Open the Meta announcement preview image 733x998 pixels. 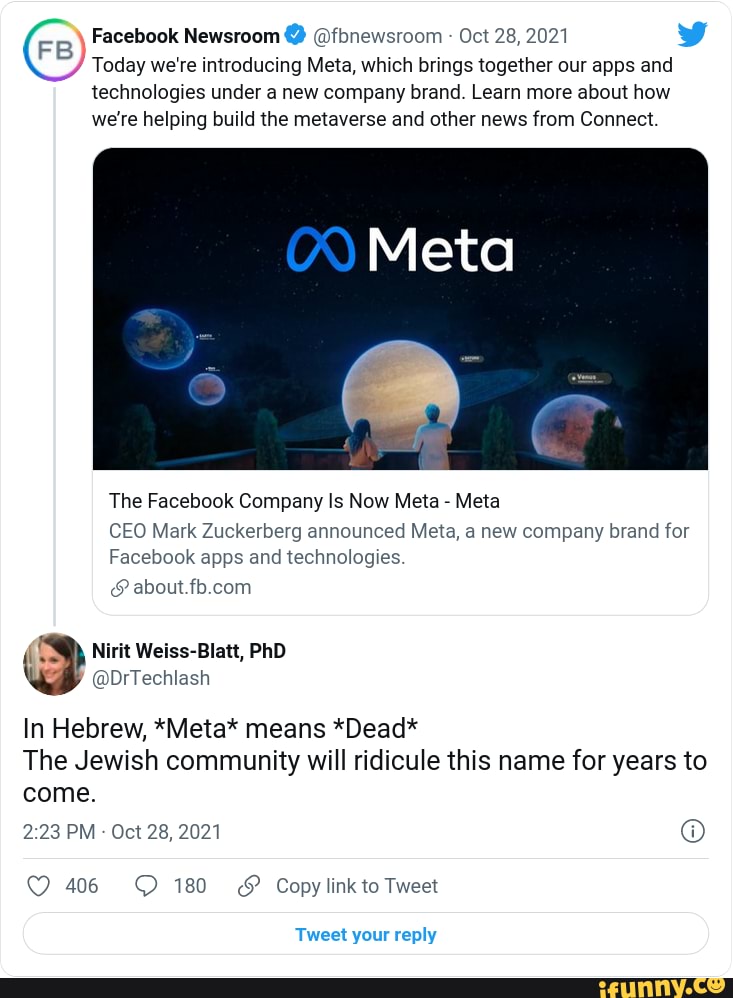pyautogui.click(x=400, y=308)
